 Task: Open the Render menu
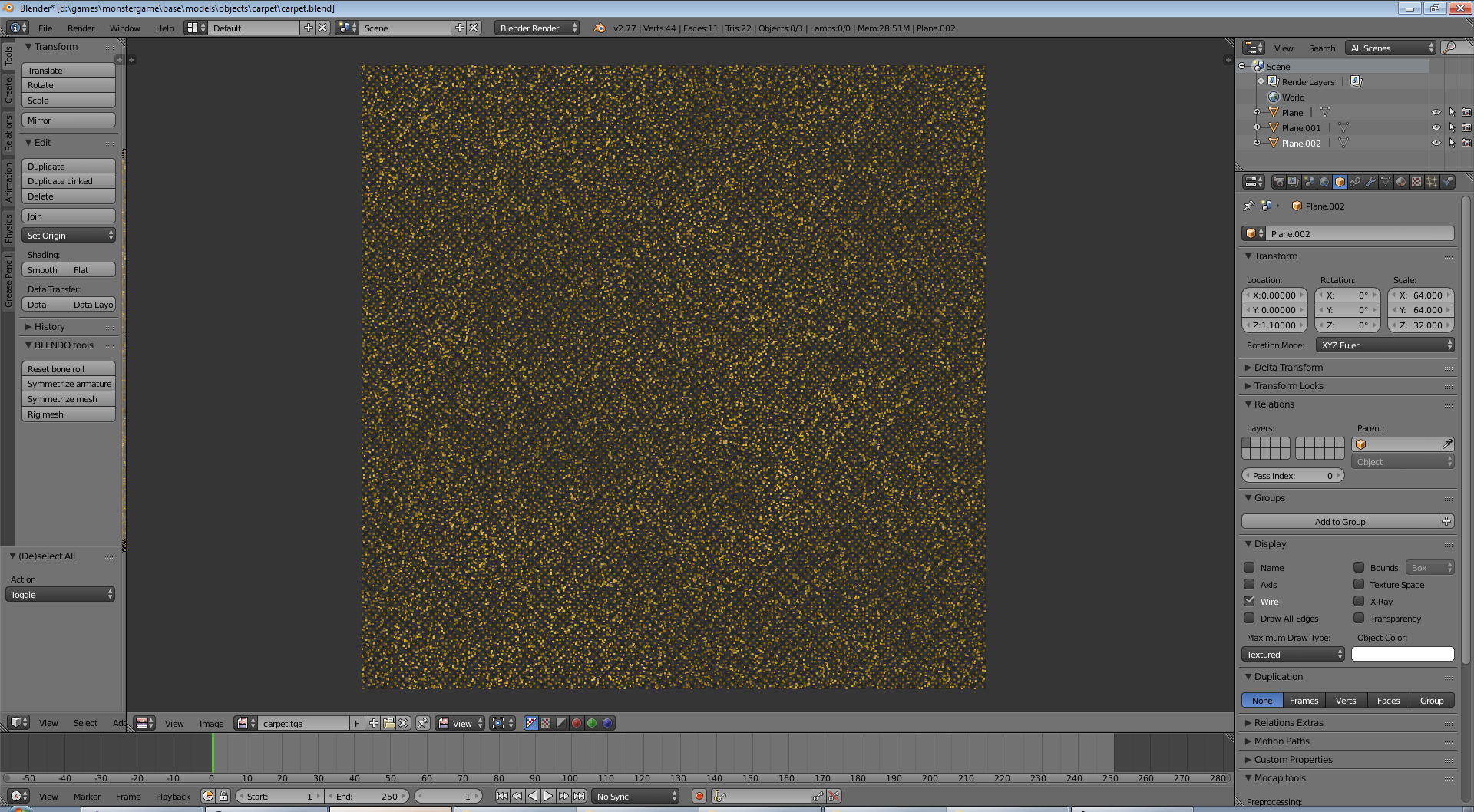[81, 28]
